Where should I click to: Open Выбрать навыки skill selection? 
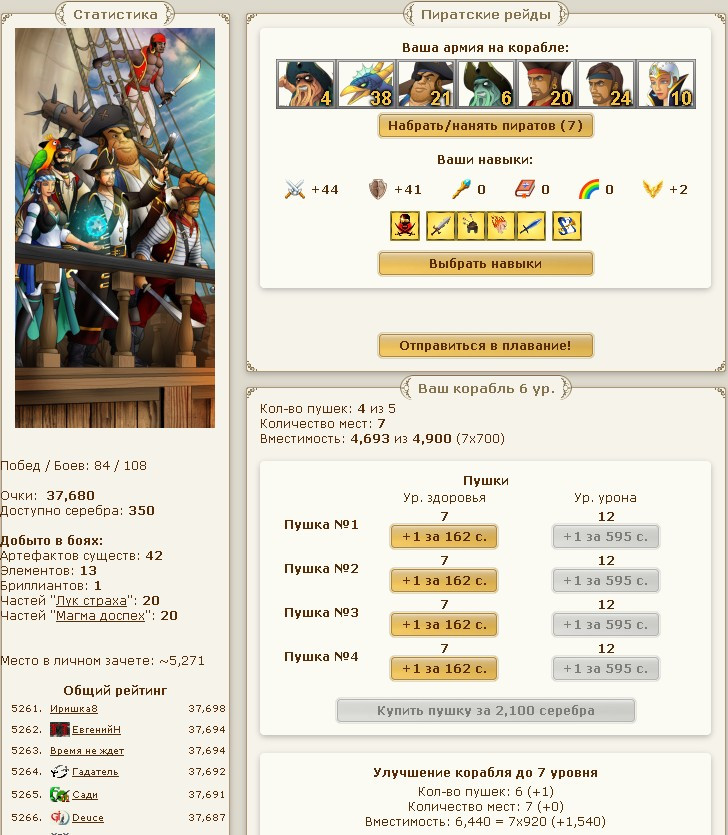pos(486,264)
